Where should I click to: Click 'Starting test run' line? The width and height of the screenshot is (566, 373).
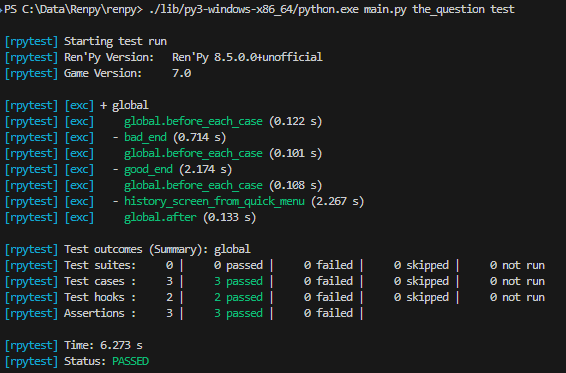115,41
